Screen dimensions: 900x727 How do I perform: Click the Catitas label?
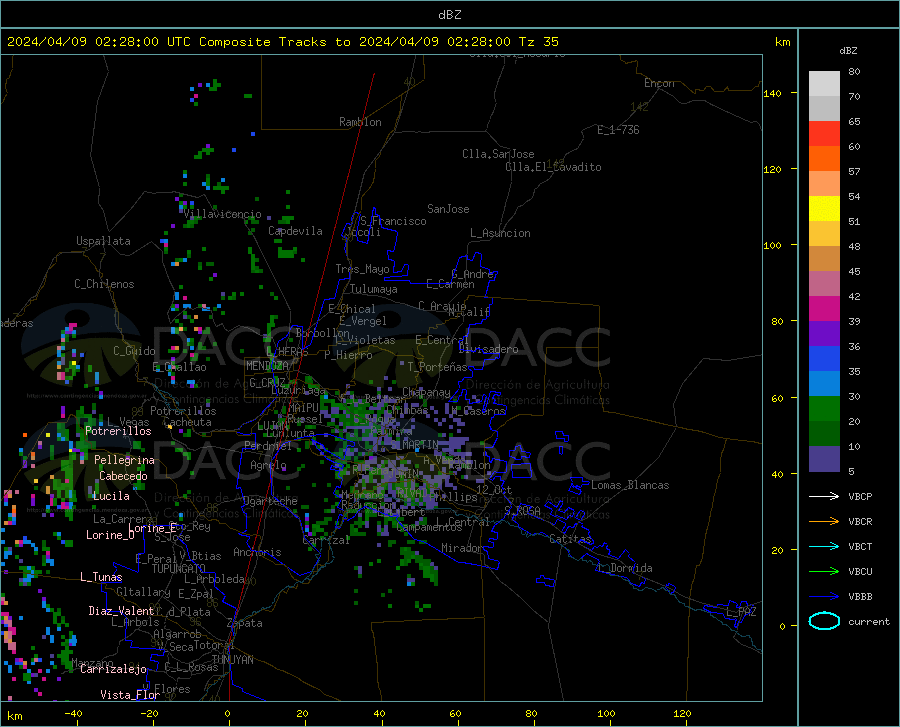tap(571, 539)
